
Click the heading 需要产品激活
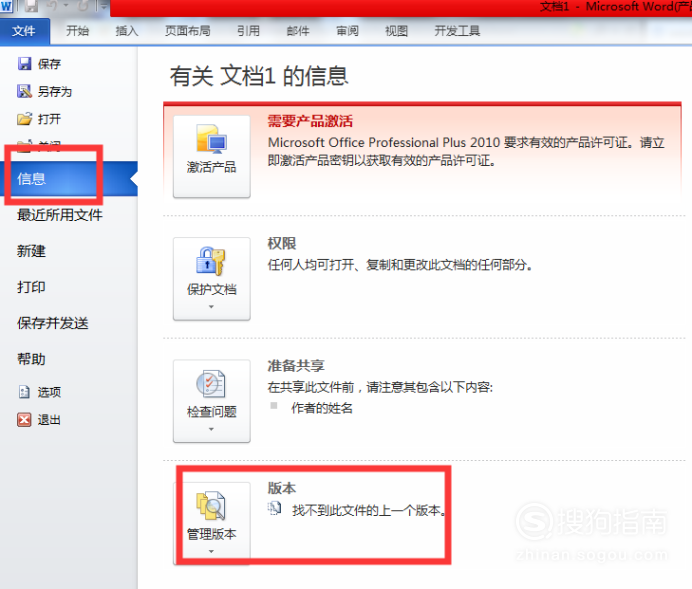[310, 121]
